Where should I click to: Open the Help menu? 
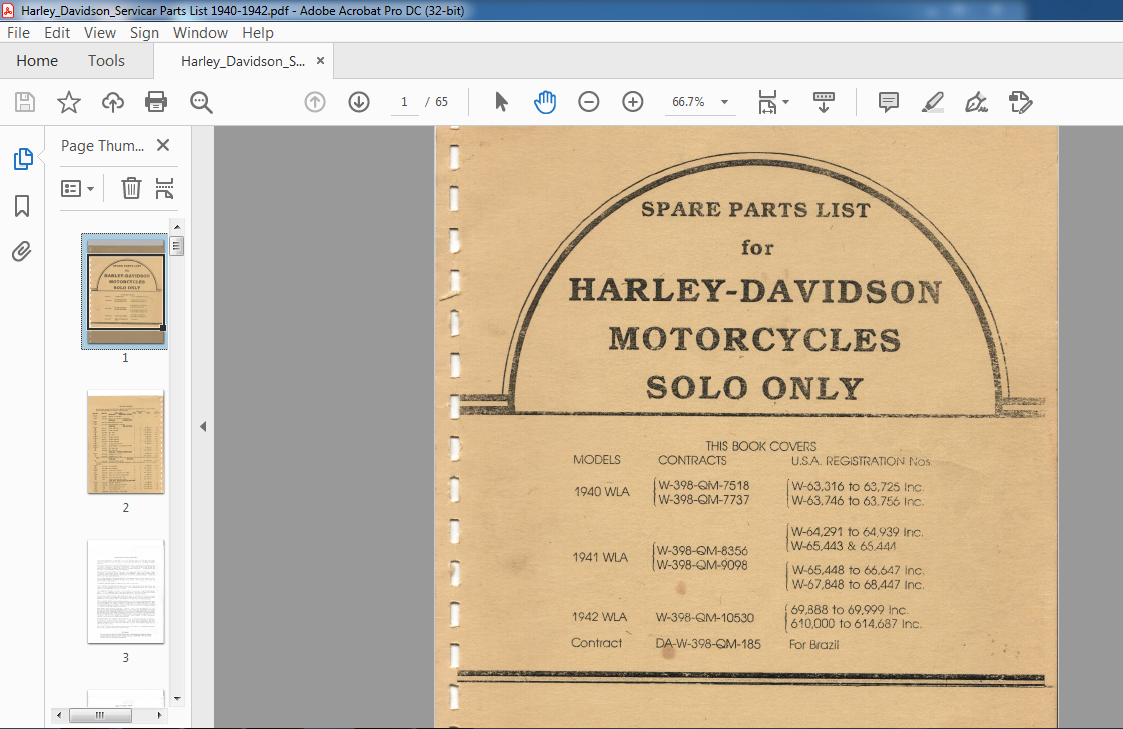[258, 33]
